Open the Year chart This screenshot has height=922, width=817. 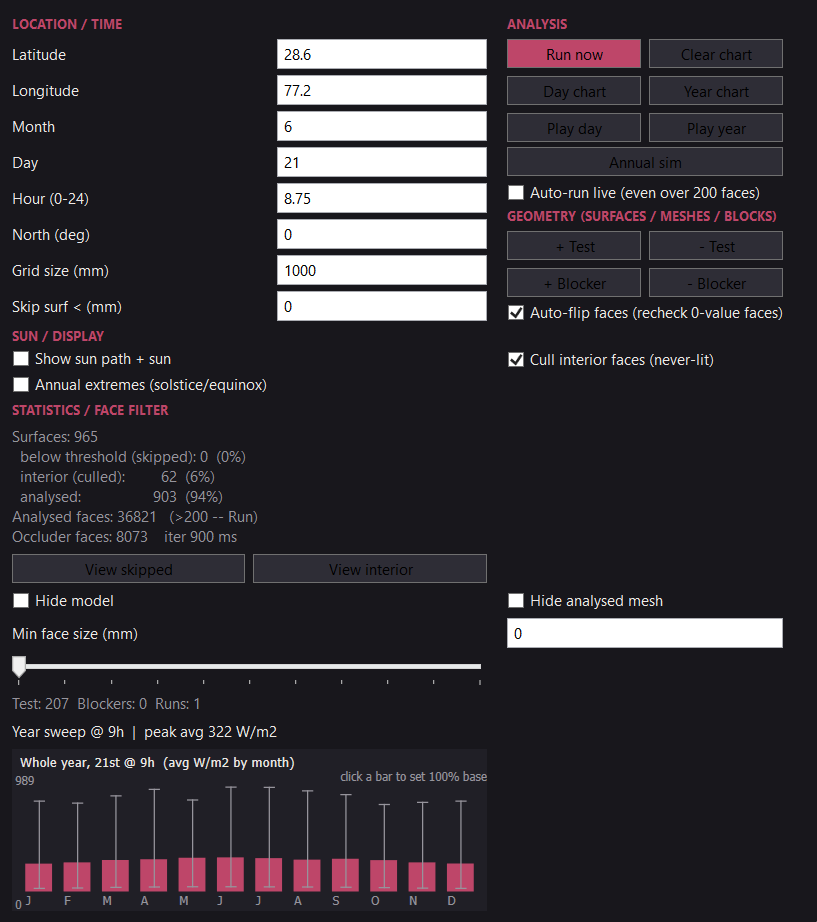[x=716, y=91]
